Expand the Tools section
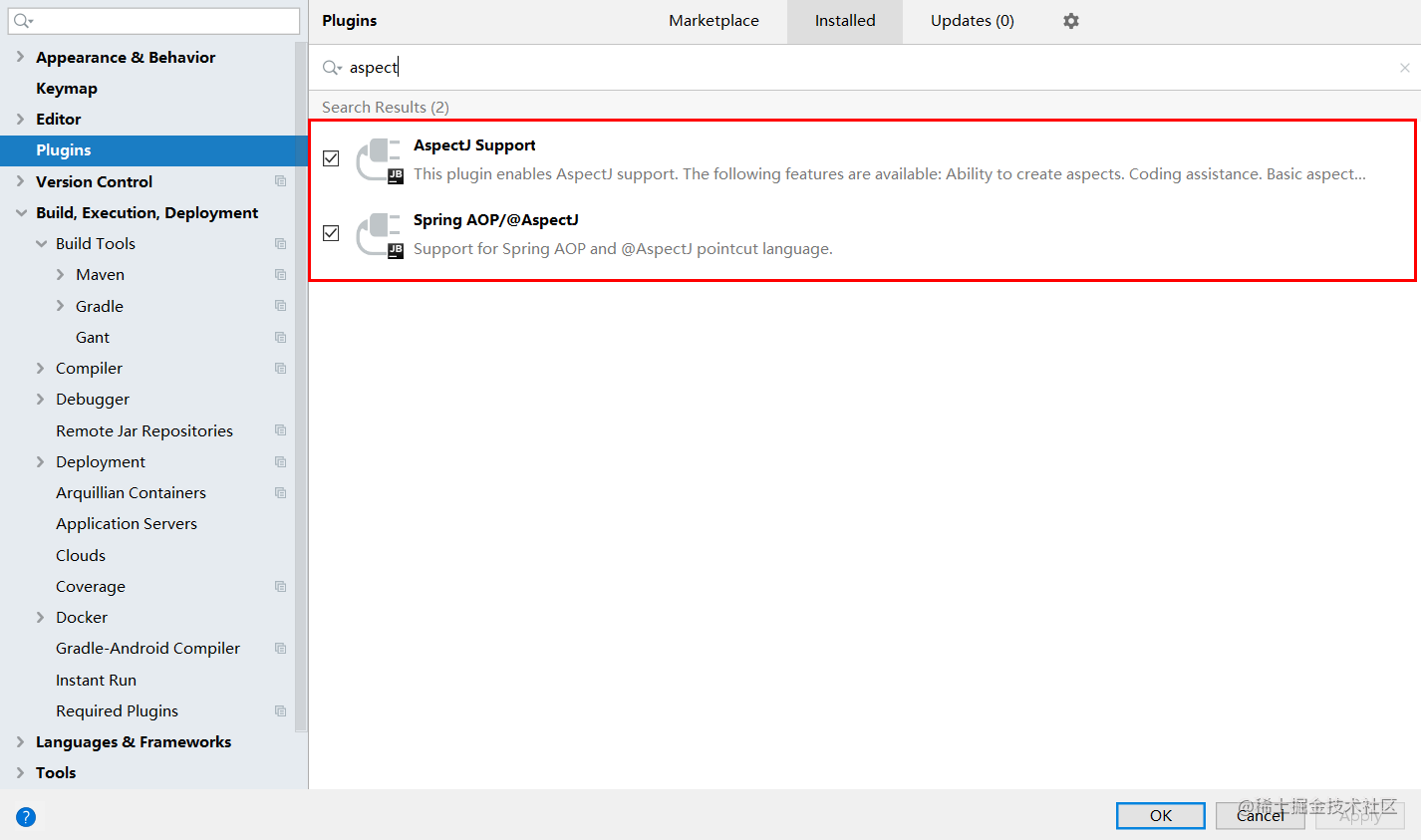The height and width of the screenshot is (840, 1421). pyautogui.click(x=20, y=772)
